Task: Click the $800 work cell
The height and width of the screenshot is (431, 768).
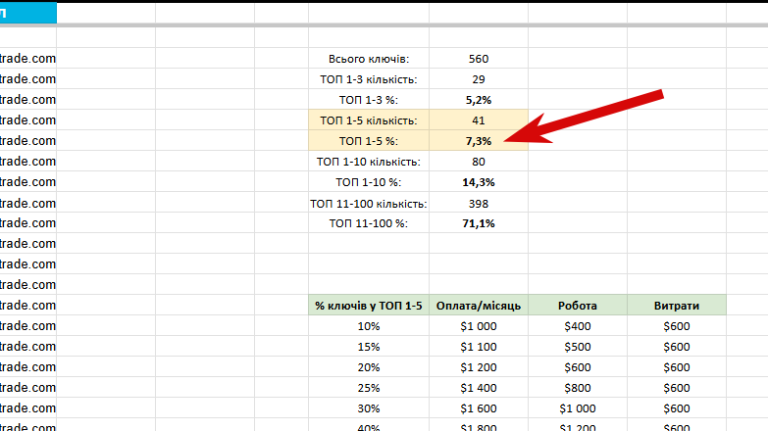Action: click(577, 388)
